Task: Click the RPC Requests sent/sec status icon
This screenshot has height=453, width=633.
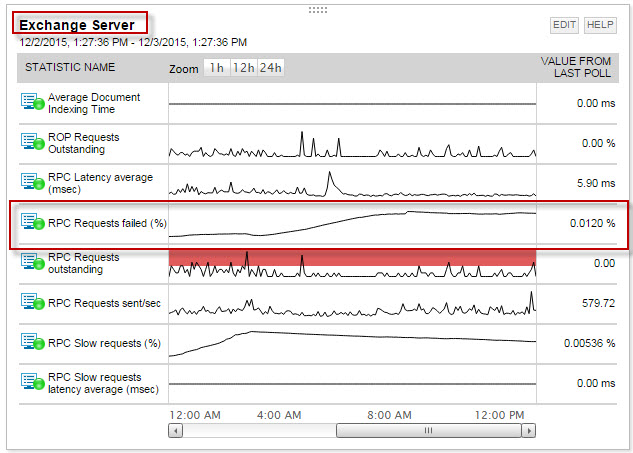Action: tap(32, 302)
